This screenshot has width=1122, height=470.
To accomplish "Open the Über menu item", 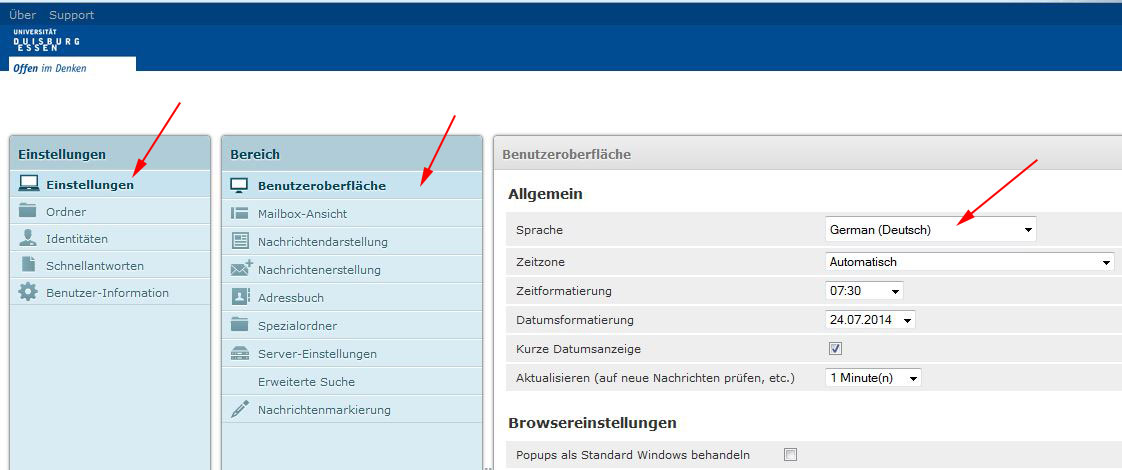I will click(x=22, y=15).
